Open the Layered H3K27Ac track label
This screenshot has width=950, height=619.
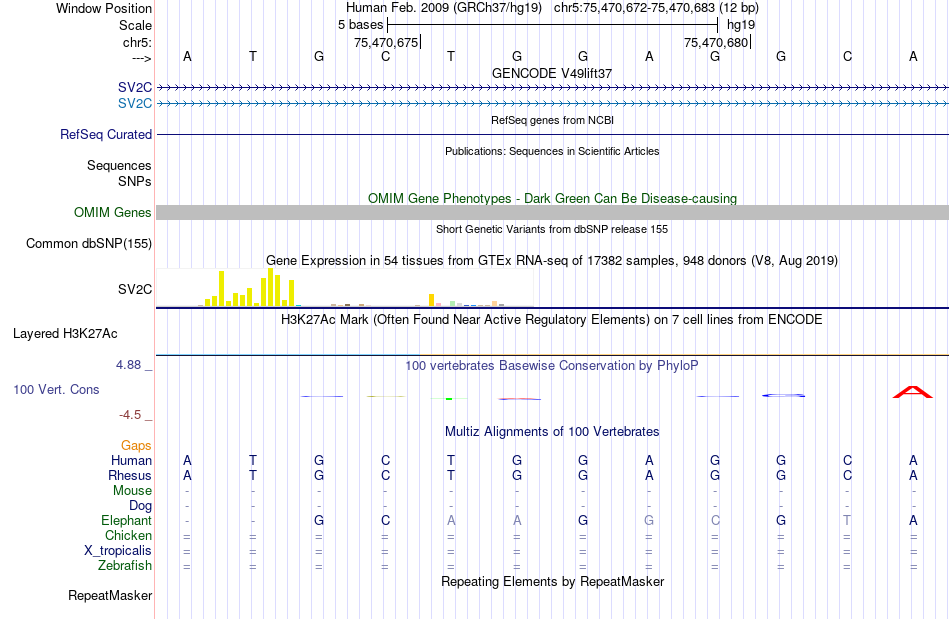tap(65, 334)
